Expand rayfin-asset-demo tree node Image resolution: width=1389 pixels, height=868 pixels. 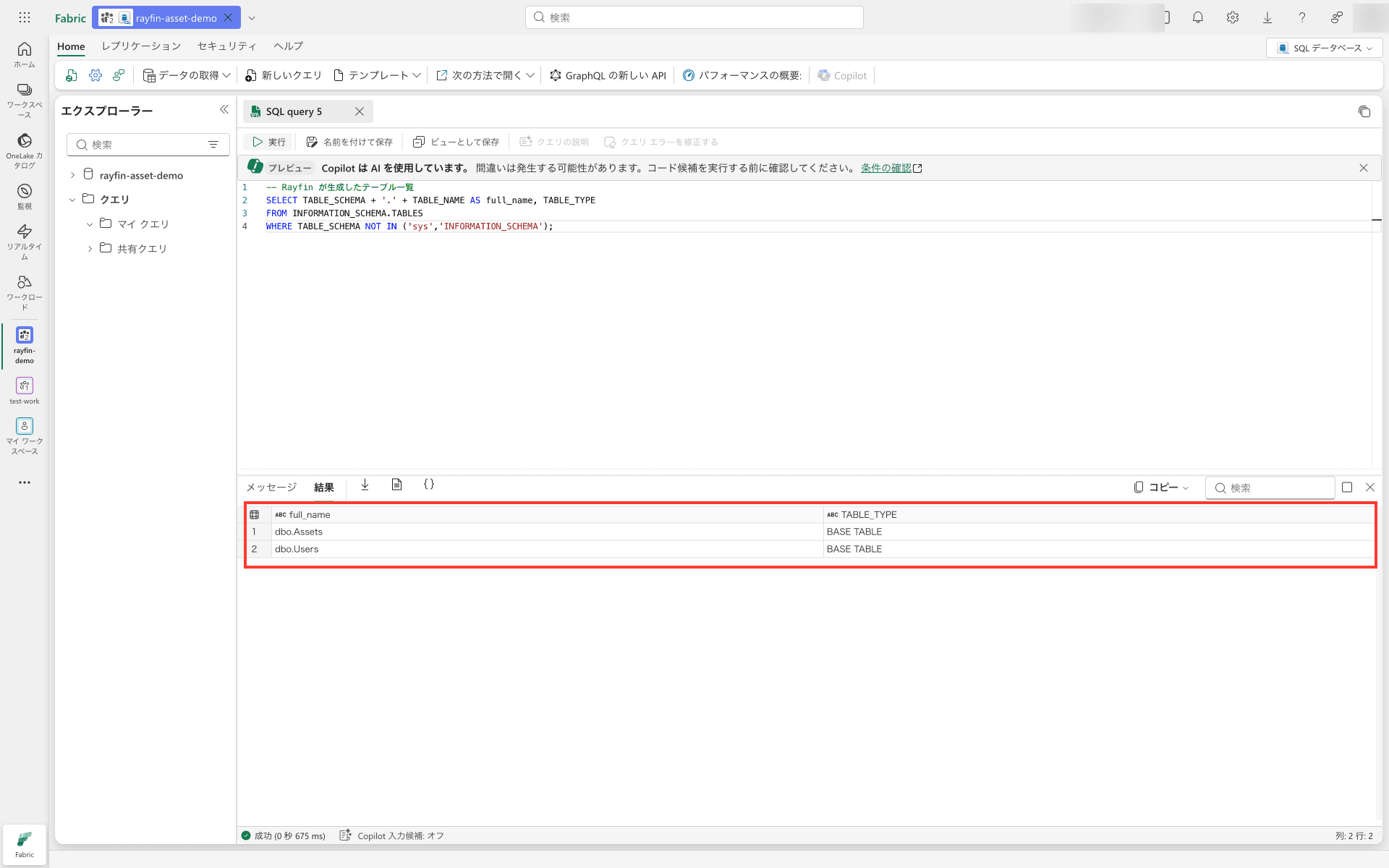point(72,175)
